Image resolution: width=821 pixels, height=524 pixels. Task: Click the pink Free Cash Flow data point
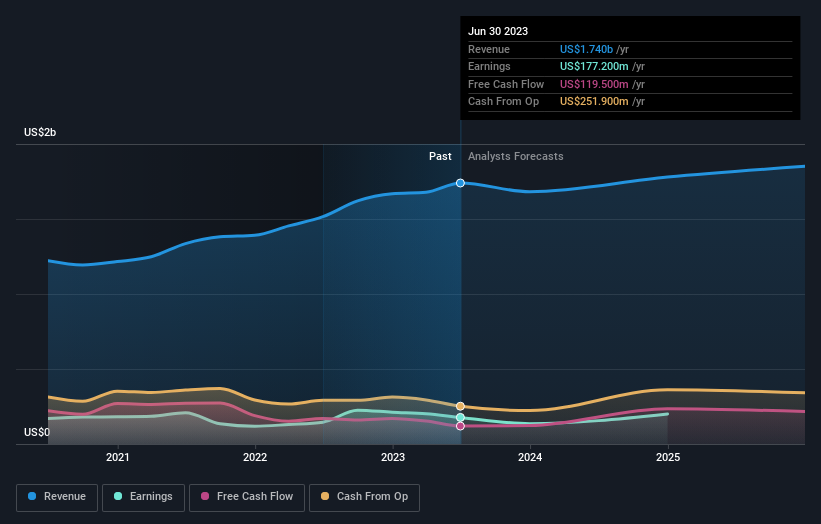pos(460,426)
